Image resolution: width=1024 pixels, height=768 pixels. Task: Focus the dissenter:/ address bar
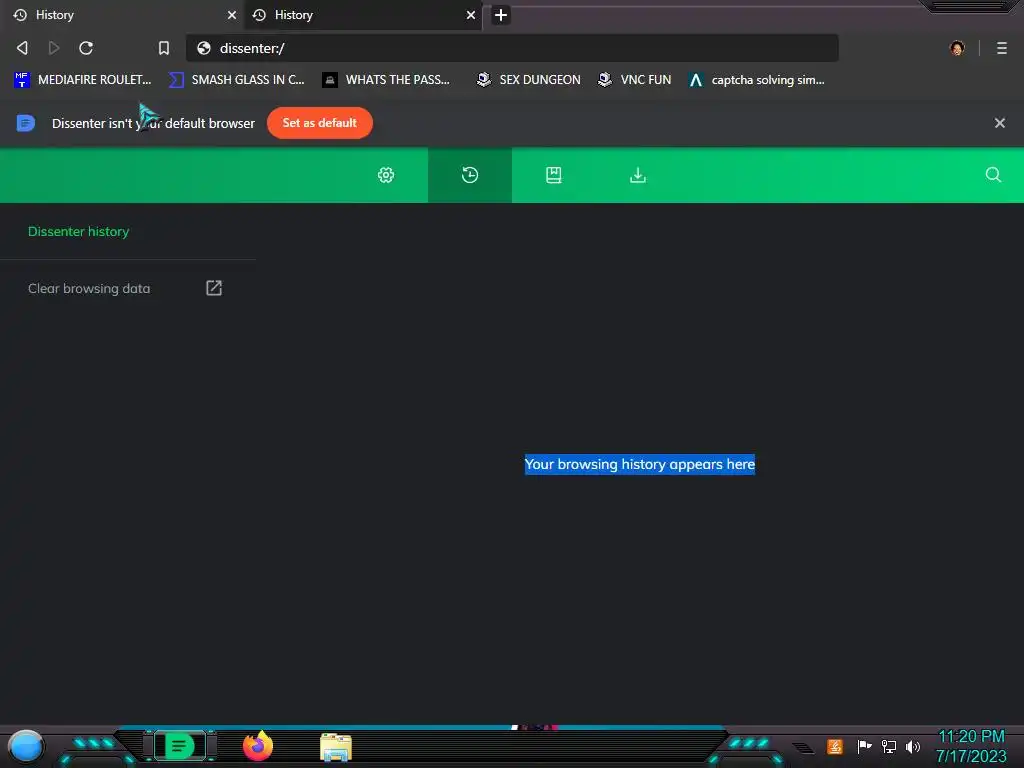512,48
